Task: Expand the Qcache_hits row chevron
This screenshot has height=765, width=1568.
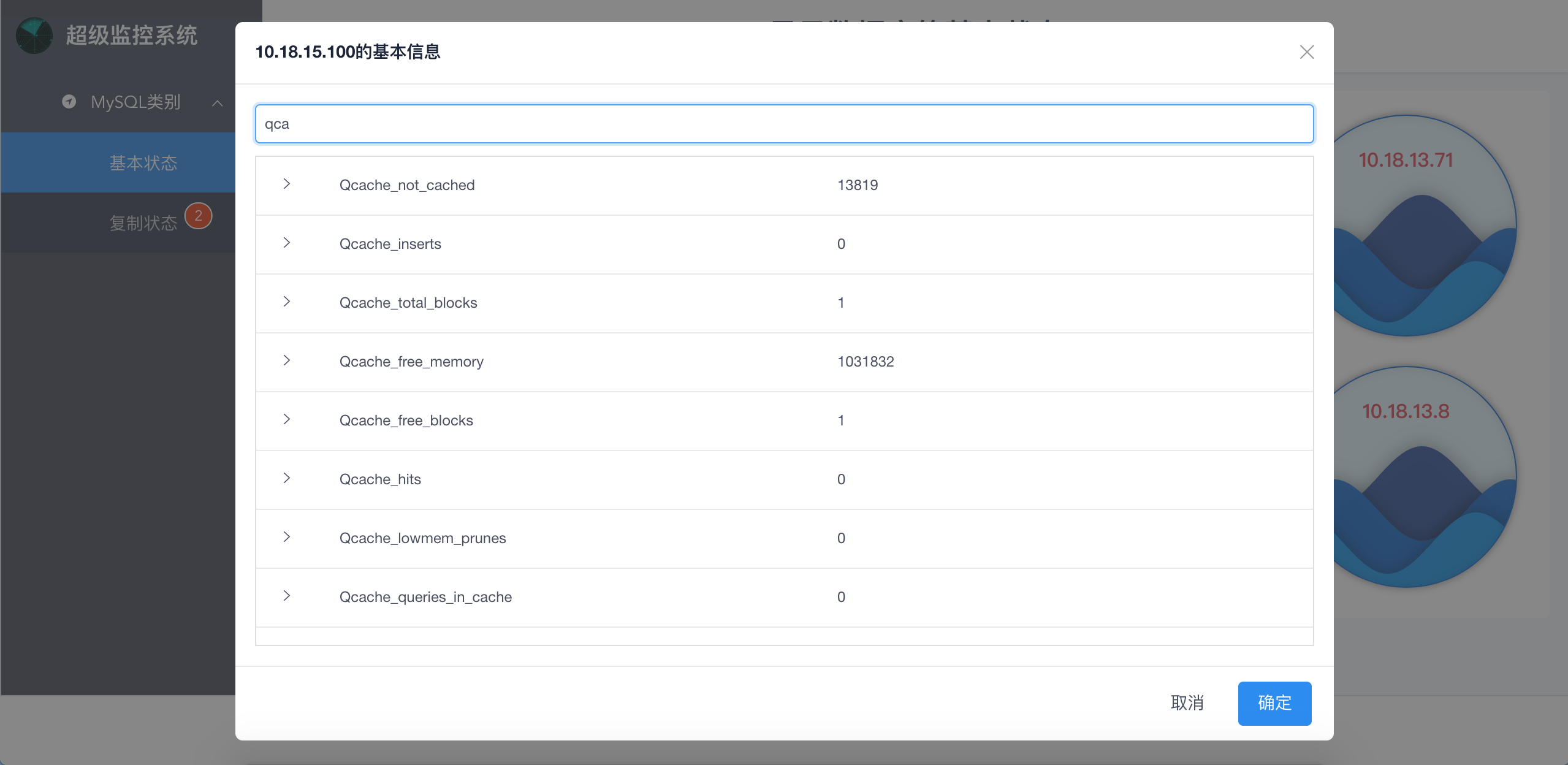Action: click(286, 478)
